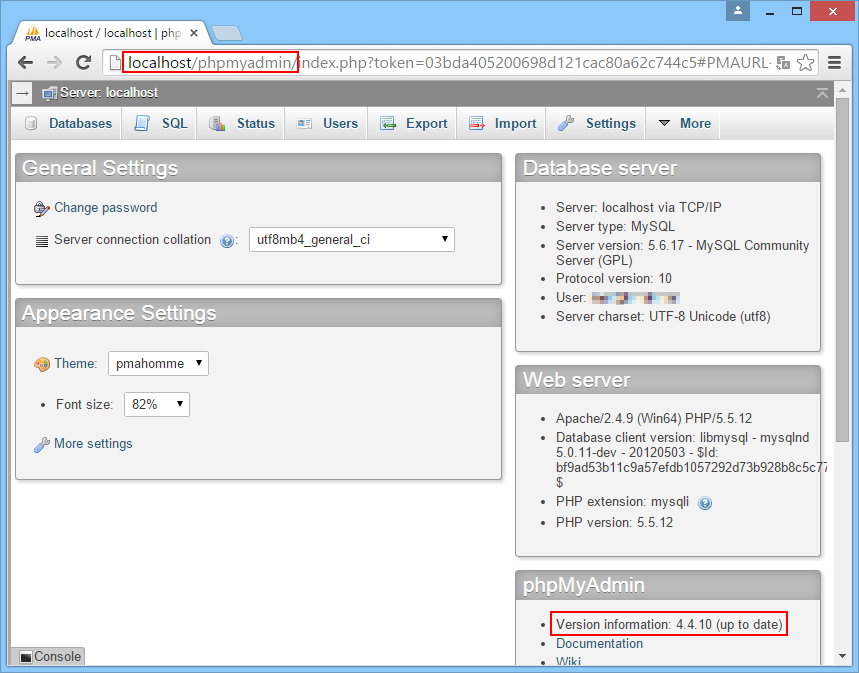Open the Chrome hamburger menu
Image resolution: width=859 pixels, height=673 pixels.
(834, 62)
